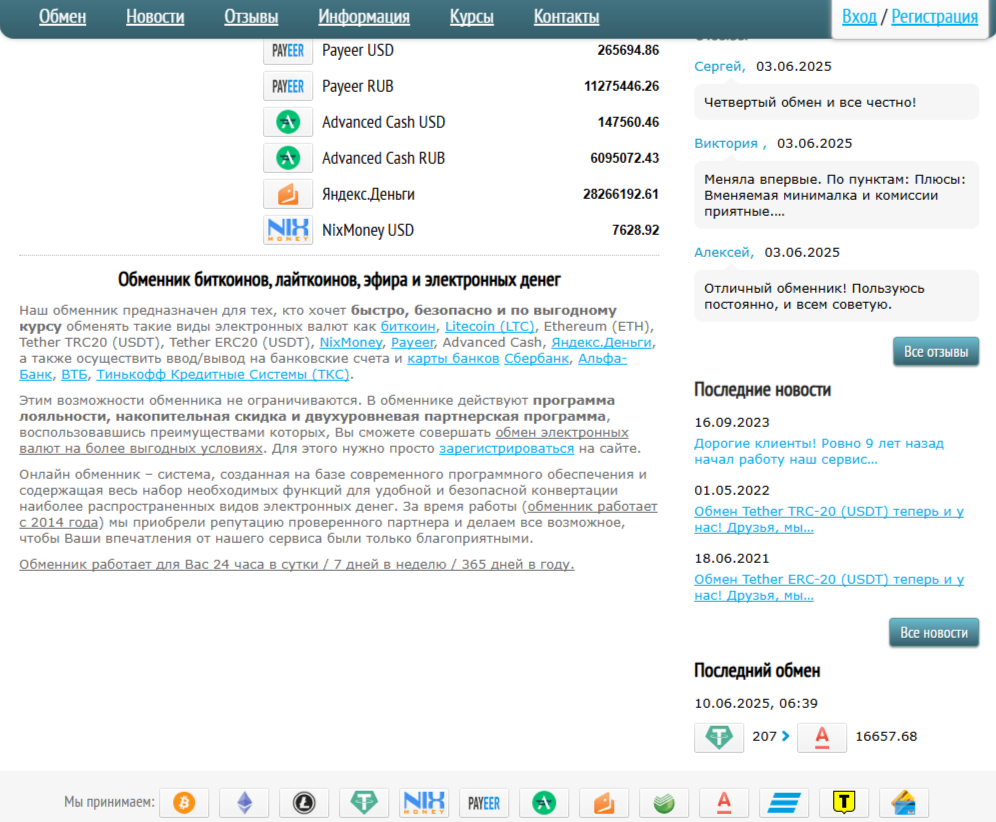Viewport: 996px width, 822px height.
Task: Open the Сбербанк text link
Action: 536,358
